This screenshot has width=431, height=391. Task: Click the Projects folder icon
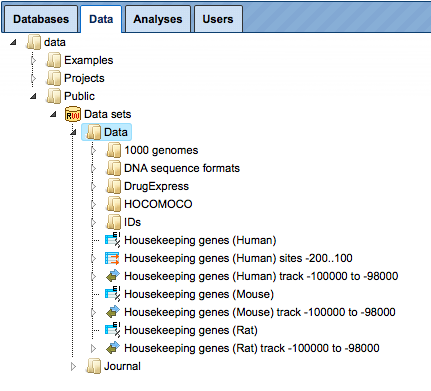click(x=53, y=78)
